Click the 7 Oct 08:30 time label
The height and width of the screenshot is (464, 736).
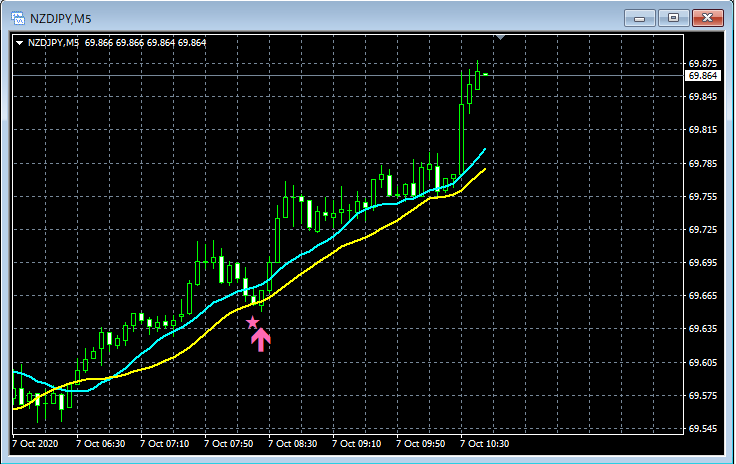click(293, 444)
